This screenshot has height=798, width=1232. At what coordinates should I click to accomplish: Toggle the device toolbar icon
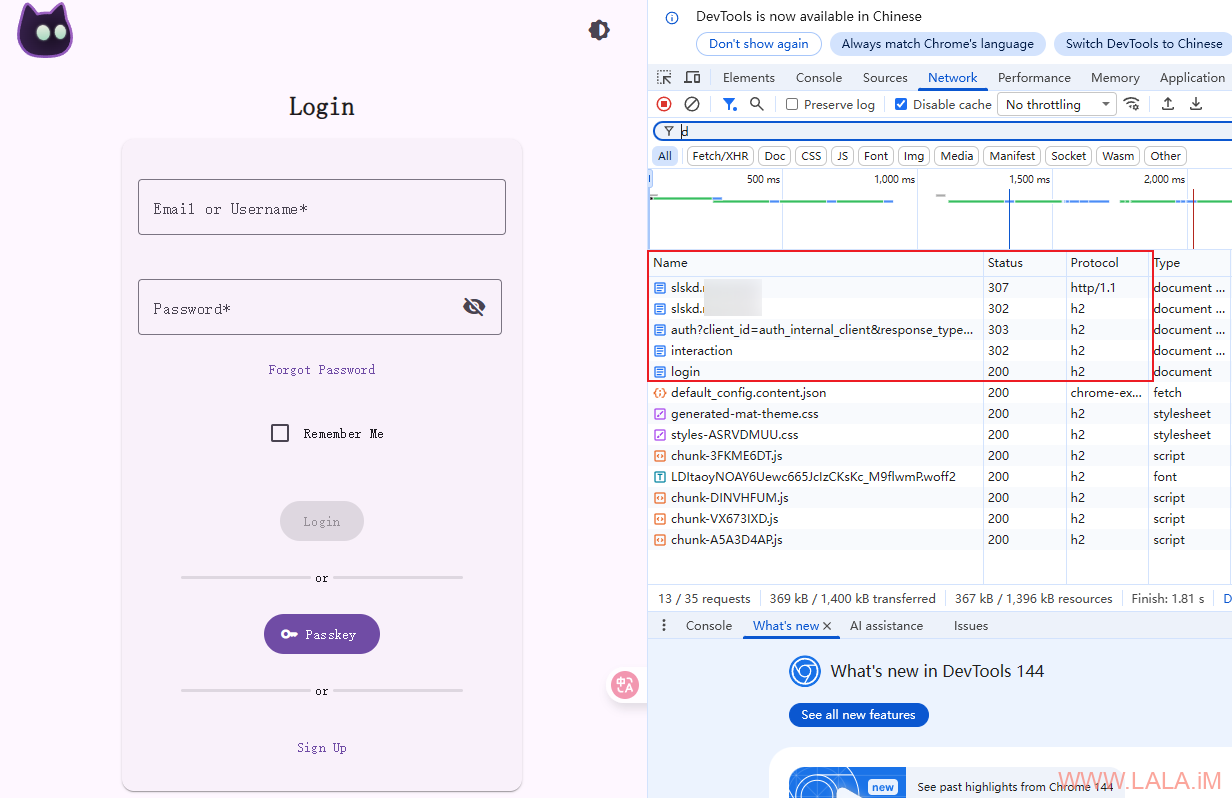pyautogui.click(x=692, y=78)
